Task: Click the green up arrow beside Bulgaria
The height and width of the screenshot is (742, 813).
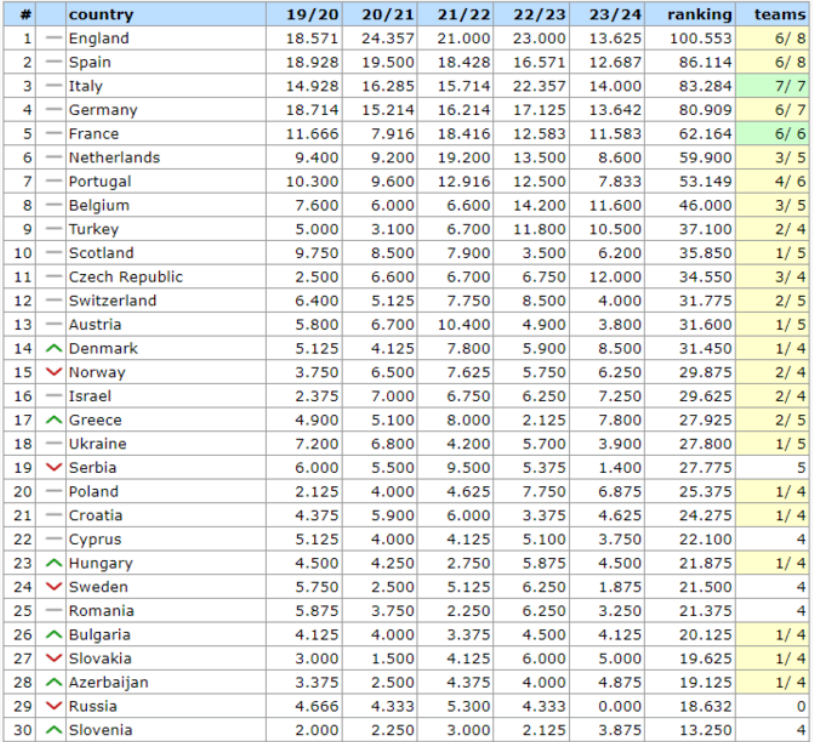Action: pos(53,635)
